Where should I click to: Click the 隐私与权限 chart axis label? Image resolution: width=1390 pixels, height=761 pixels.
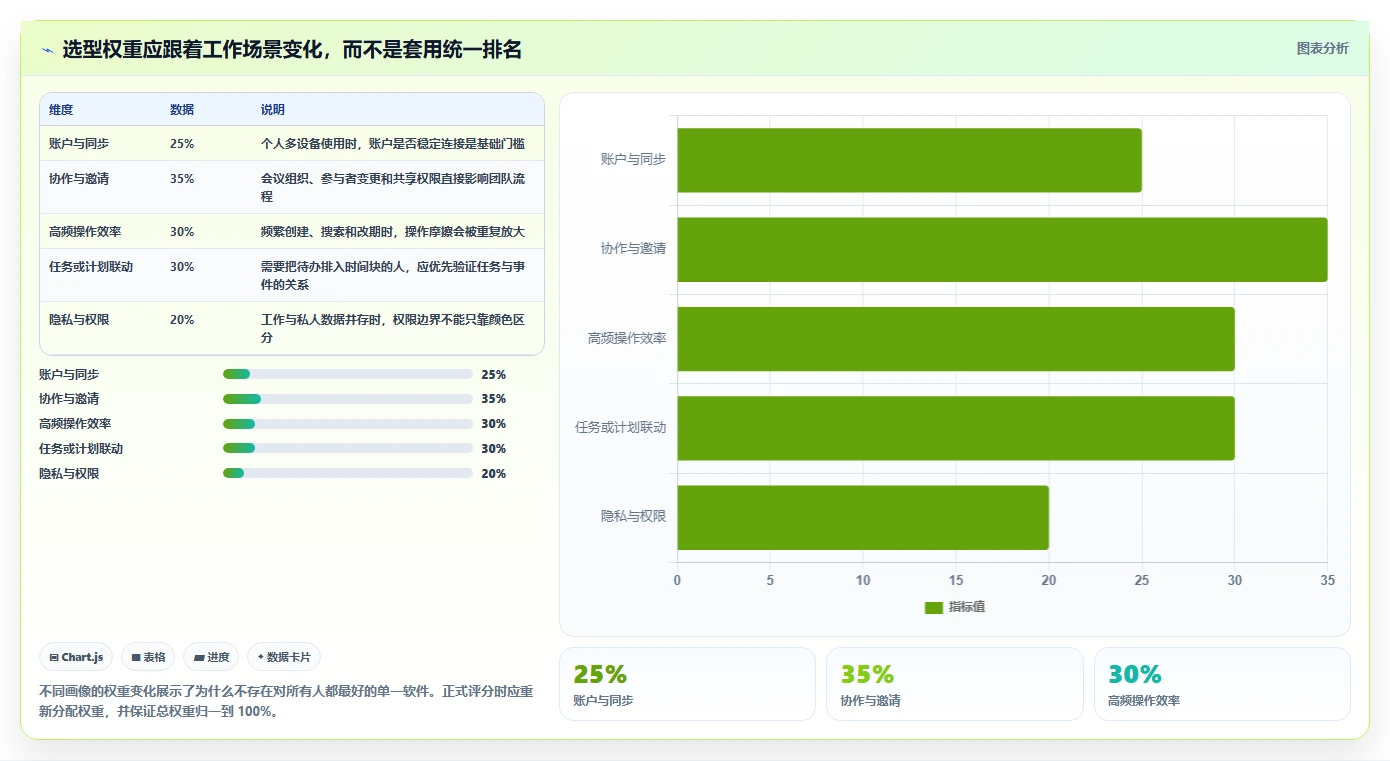633,516
